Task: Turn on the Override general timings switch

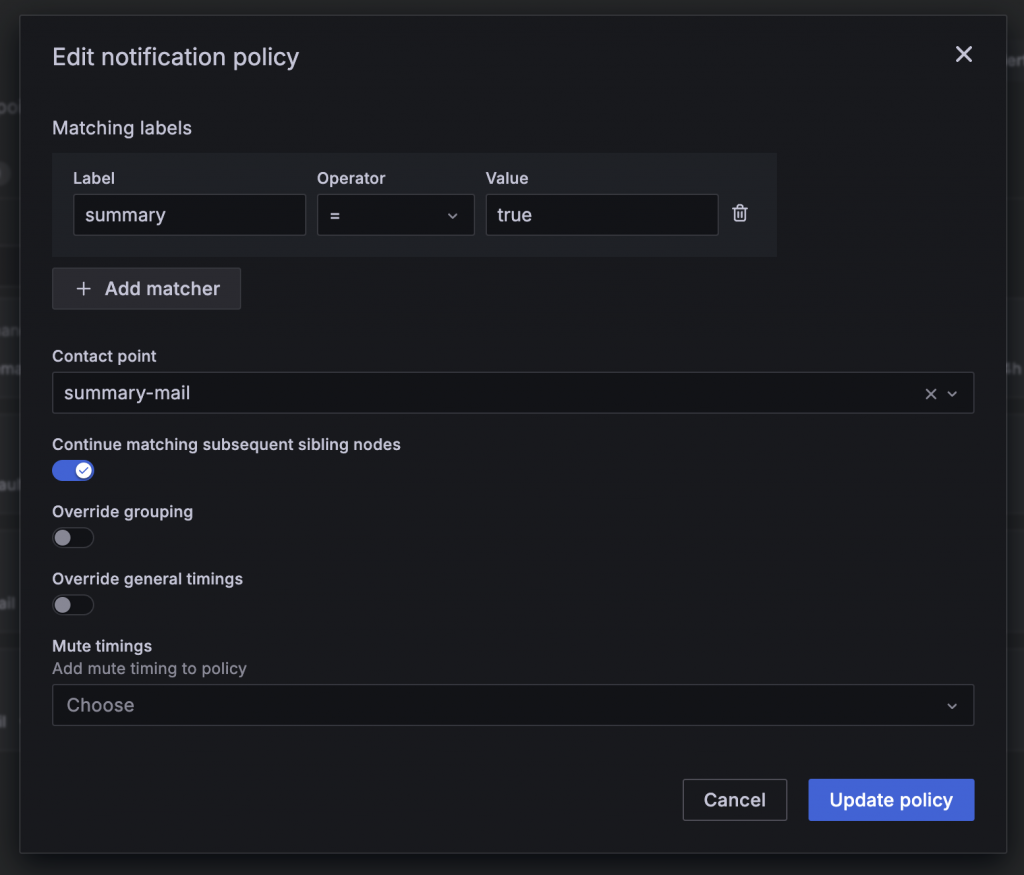Action: coord(73,605)
